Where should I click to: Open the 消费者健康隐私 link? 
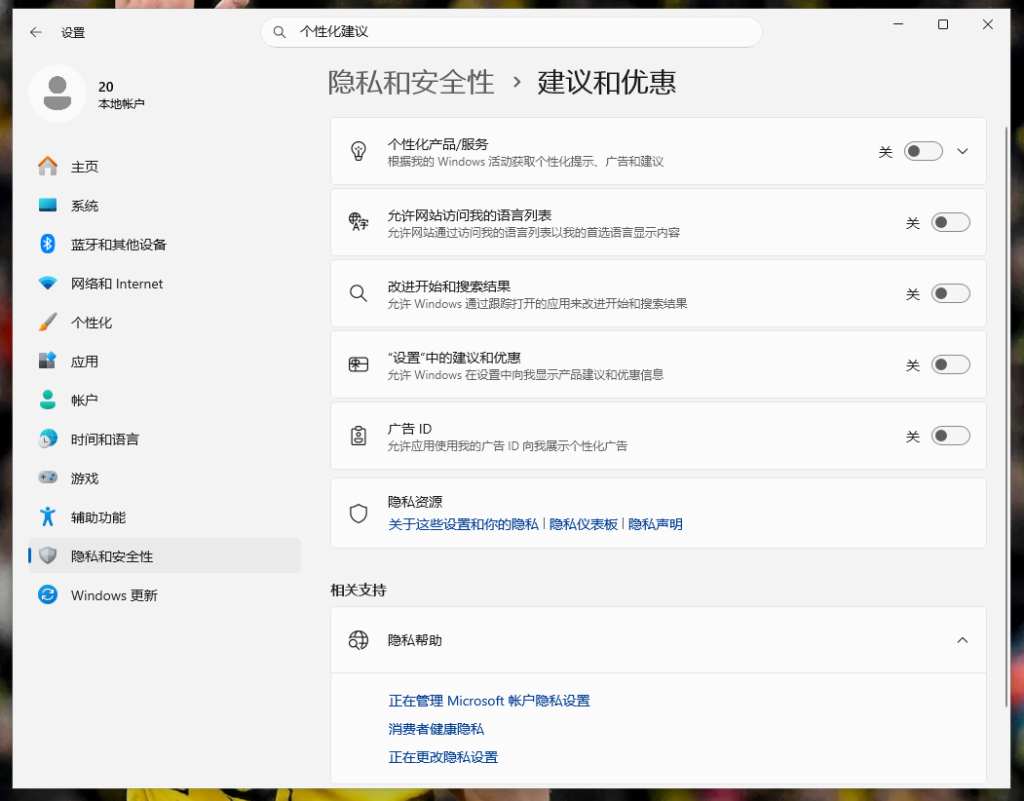[436, 729]
